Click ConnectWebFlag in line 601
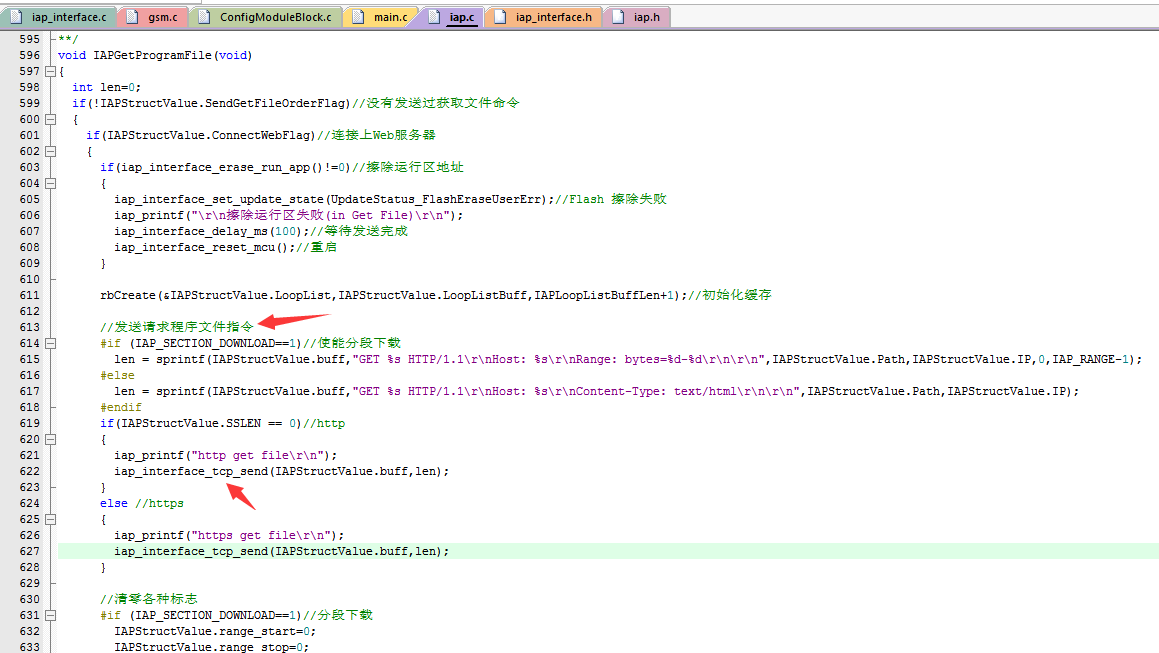The width and height of the screenshot is (1159, 653). 261,135
